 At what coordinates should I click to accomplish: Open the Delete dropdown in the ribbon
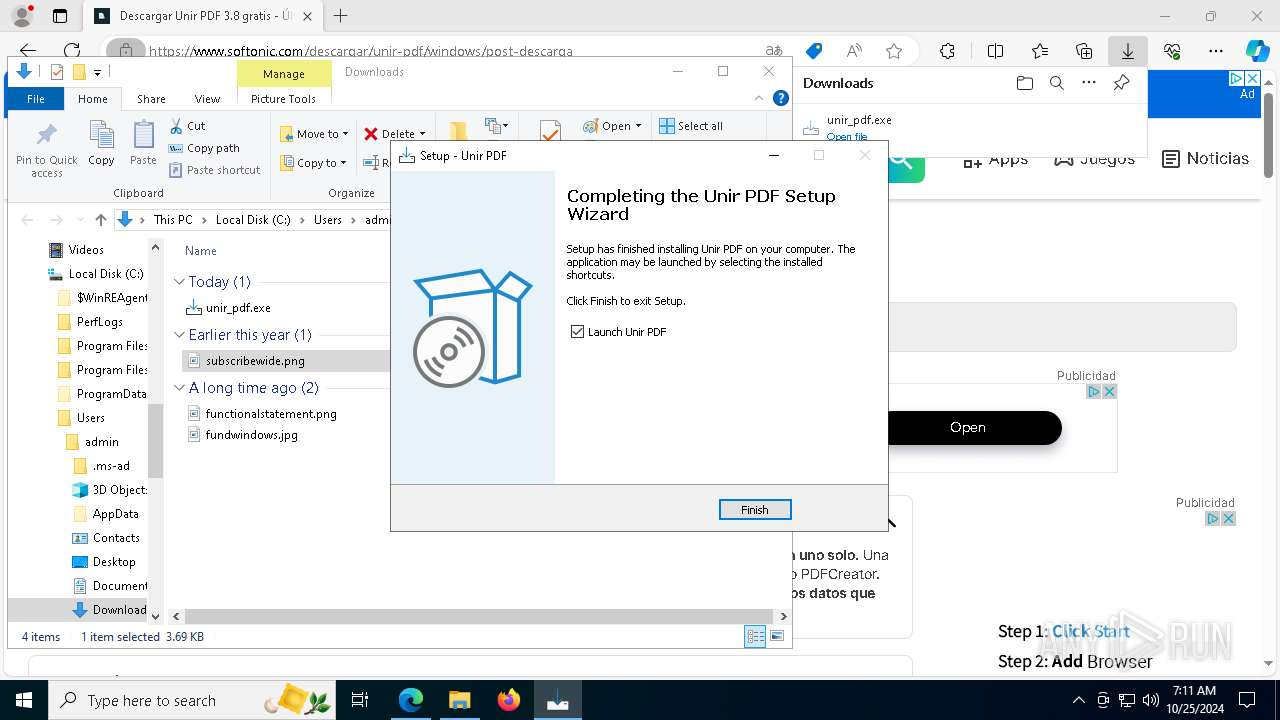tap(394, 134)
